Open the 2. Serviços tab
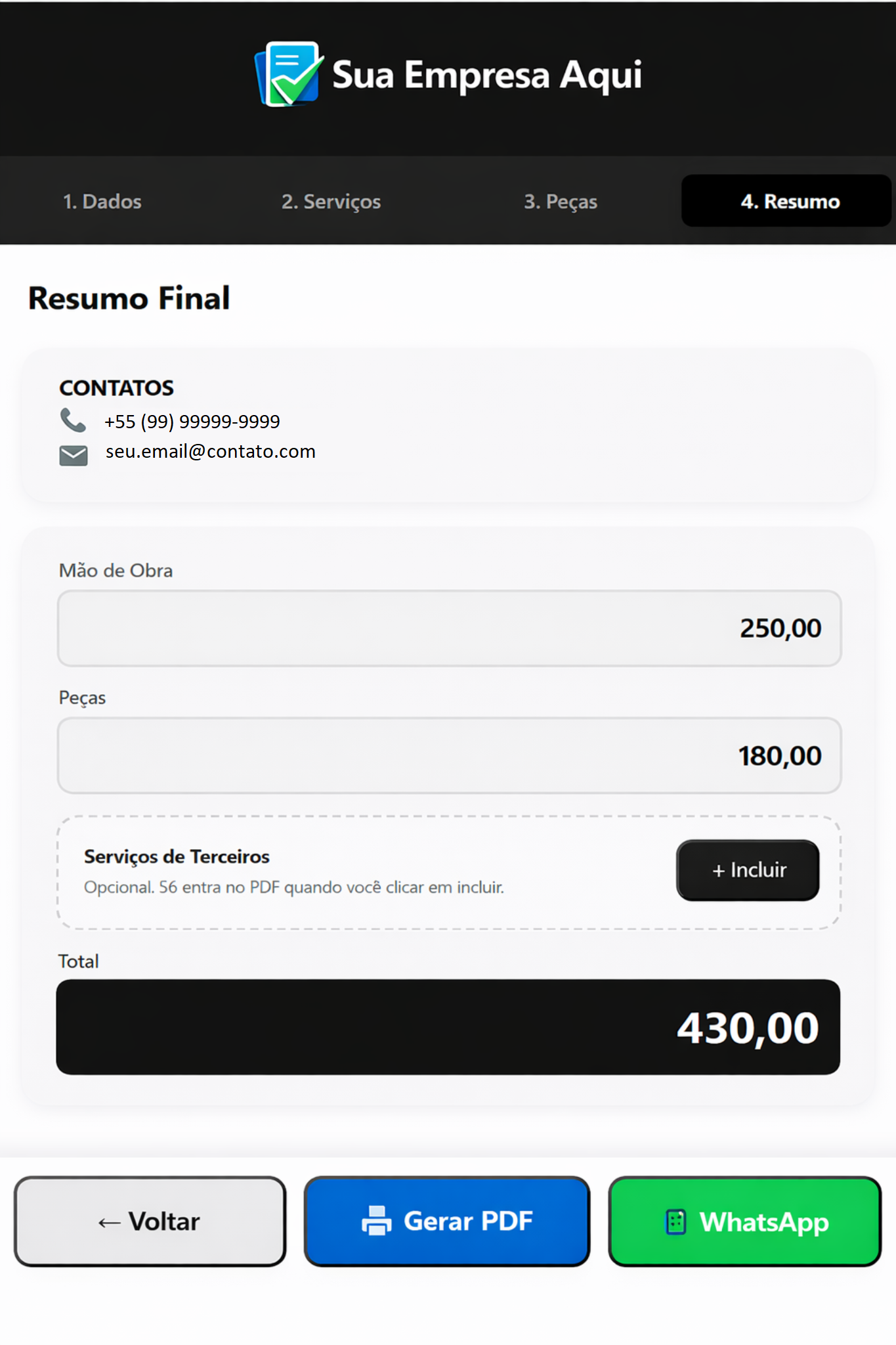896x1345 pixels. tap(331, 202)
